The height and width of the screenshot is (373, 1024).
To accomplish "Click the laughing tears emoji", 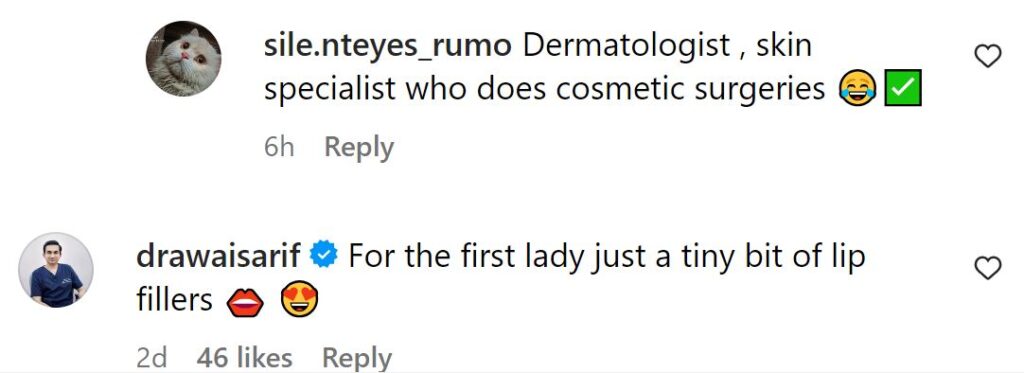I will (857, 90).
